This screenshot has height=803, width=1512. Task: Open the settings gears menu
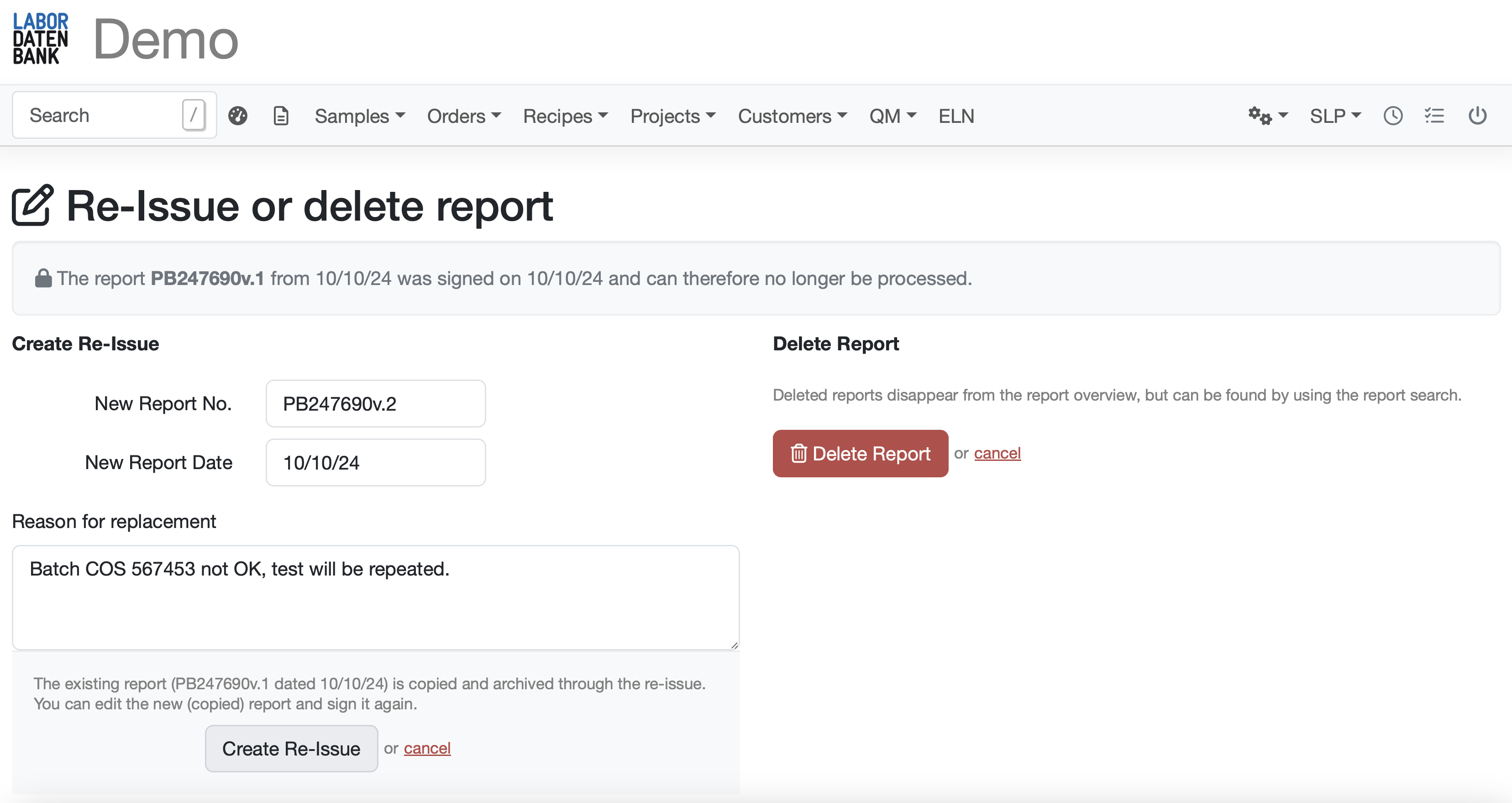click(1267, 116)
